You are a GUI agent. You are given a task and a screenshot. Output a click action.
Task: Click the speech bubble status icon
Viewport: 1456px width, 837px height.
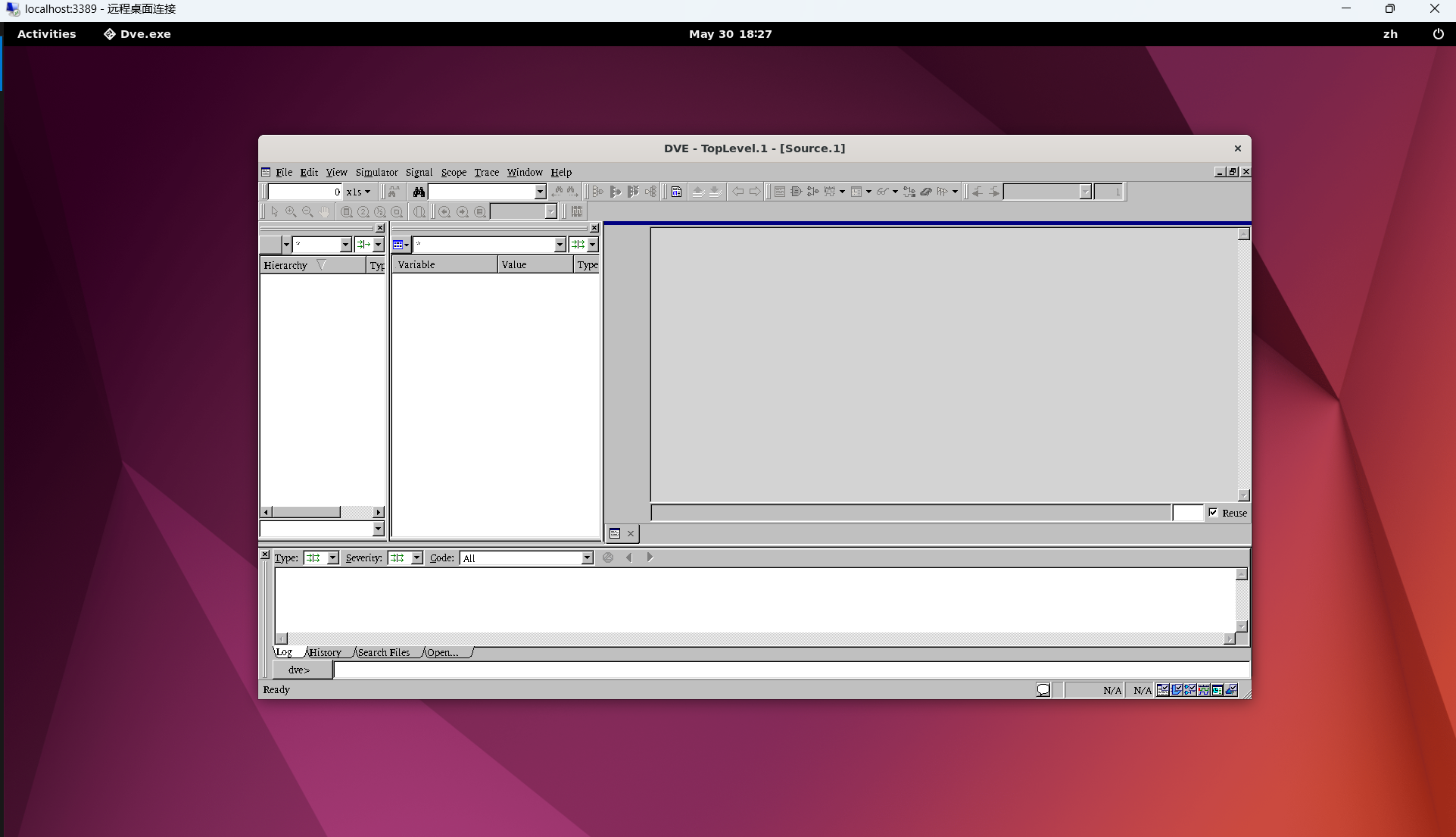tap(1043, 690)
